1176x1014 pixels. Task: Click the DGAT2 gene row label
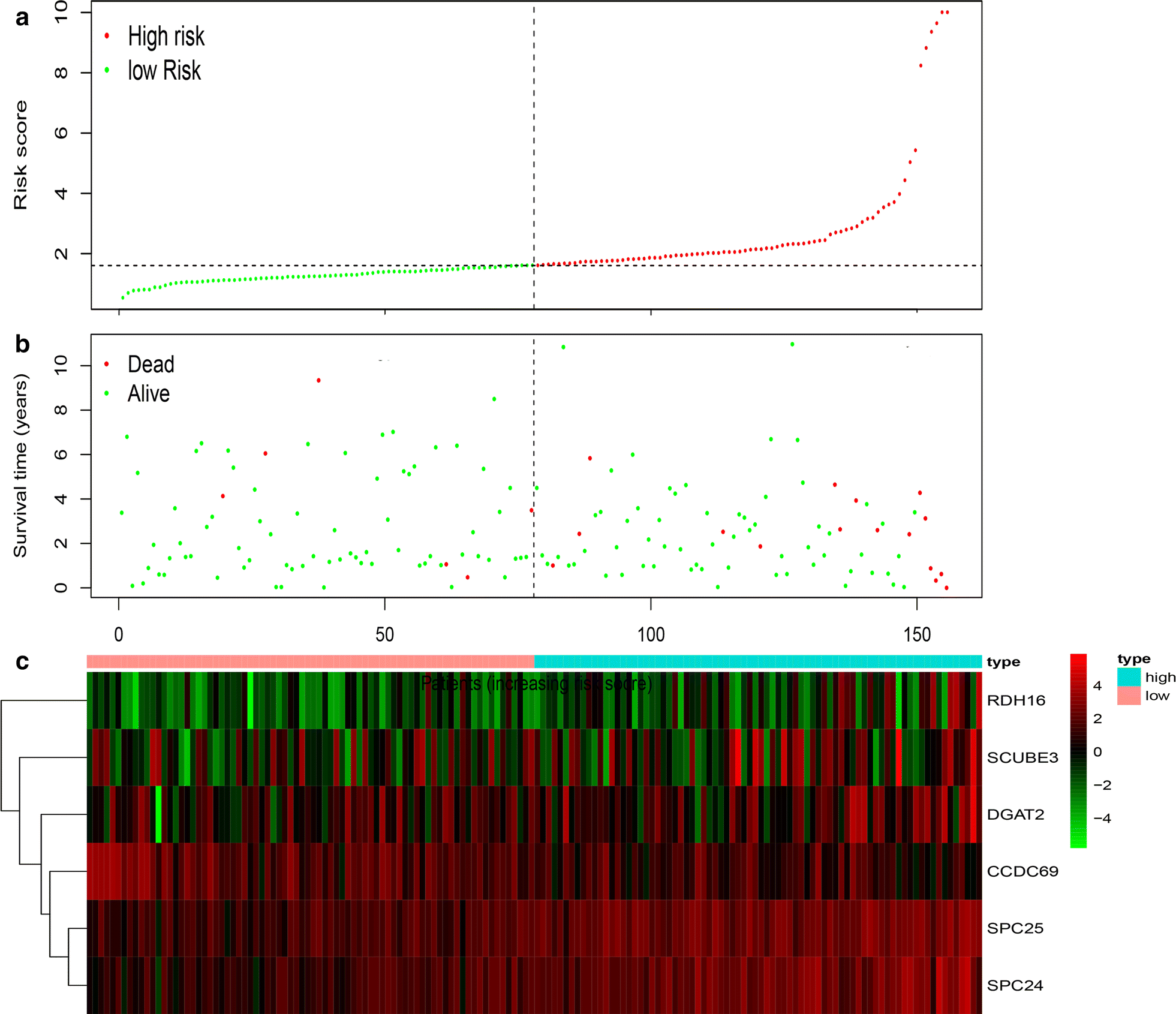pyautogui.click(x=1015, y=814)
